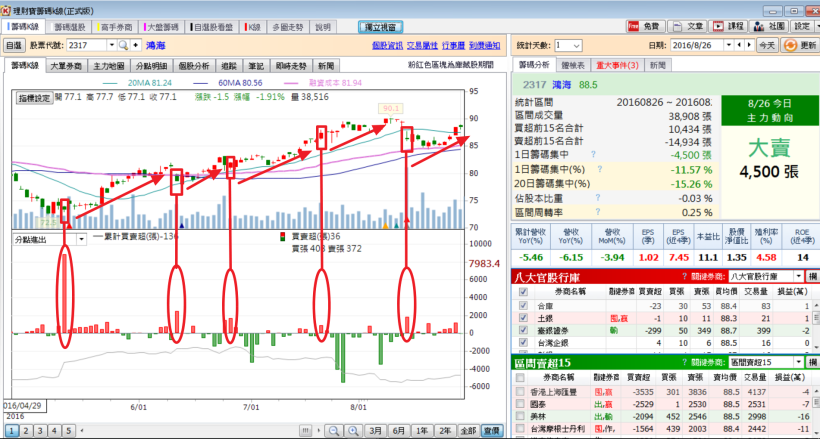Click the 今天 today button
Viewport: 820px width, 439px height.
767,46
